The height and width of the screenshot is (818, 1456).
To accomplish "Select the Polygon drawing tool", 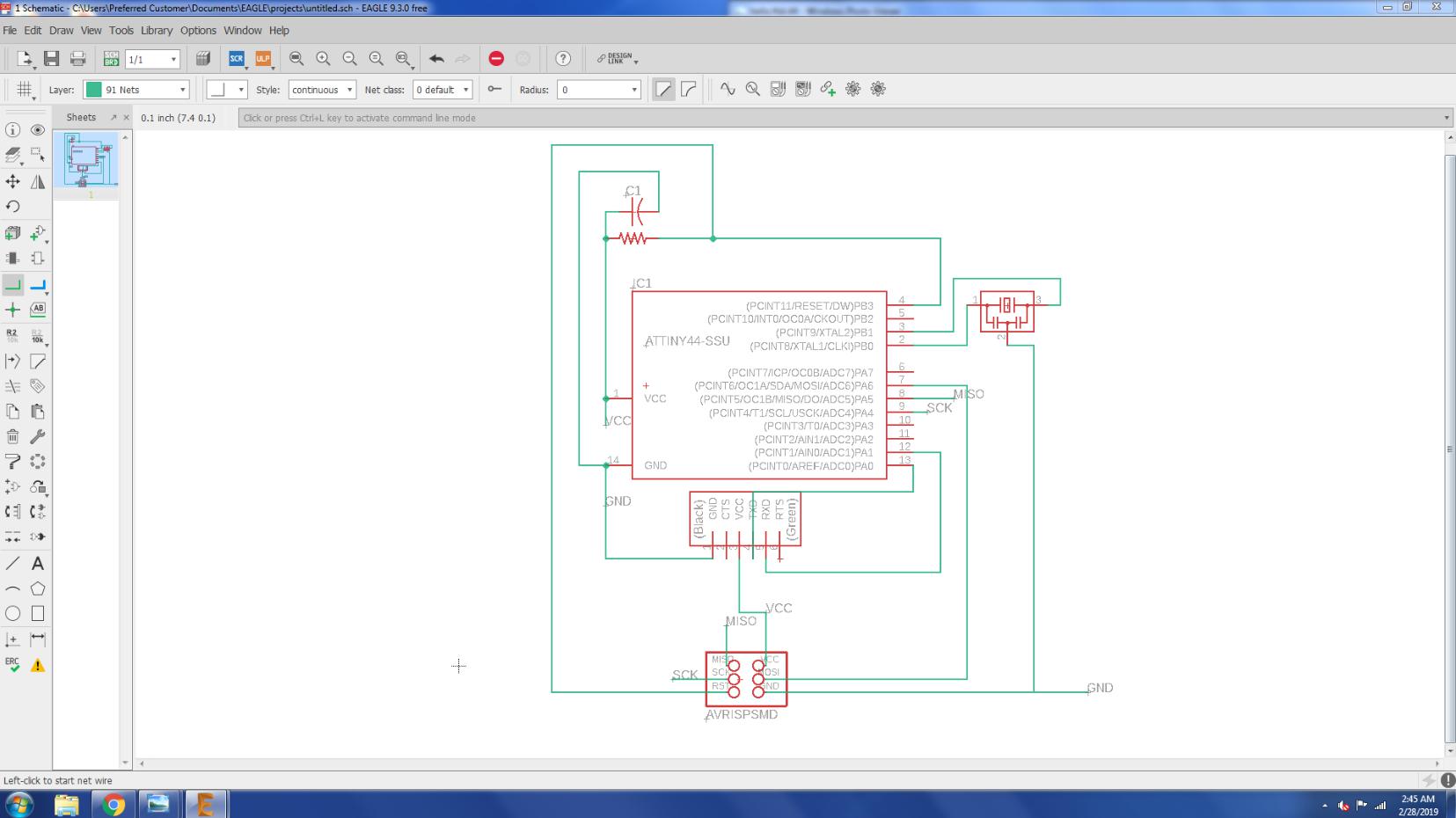I will 38,588.
